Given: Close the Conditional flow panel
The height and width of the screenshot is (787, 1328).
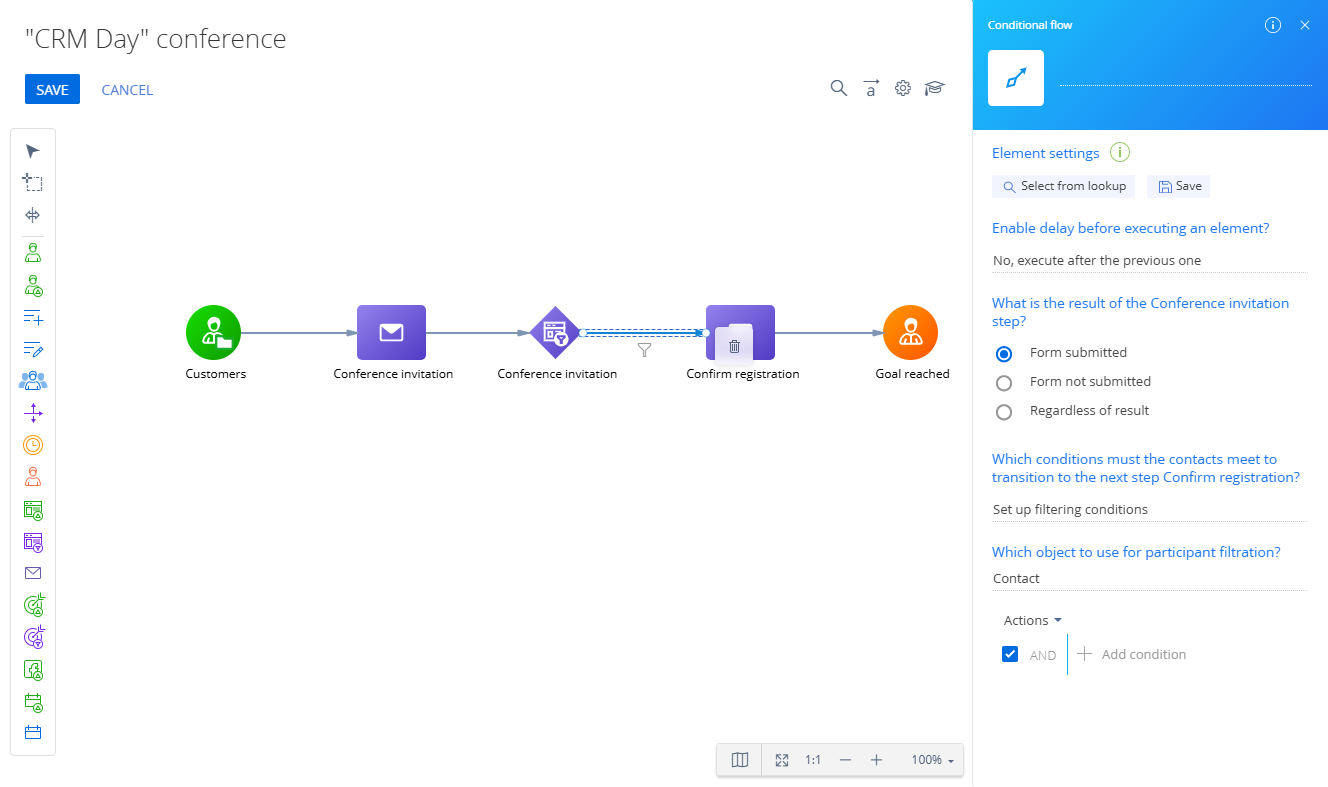Looking at the screenshot, I should pyautogui.click(x=1305, y=25).
